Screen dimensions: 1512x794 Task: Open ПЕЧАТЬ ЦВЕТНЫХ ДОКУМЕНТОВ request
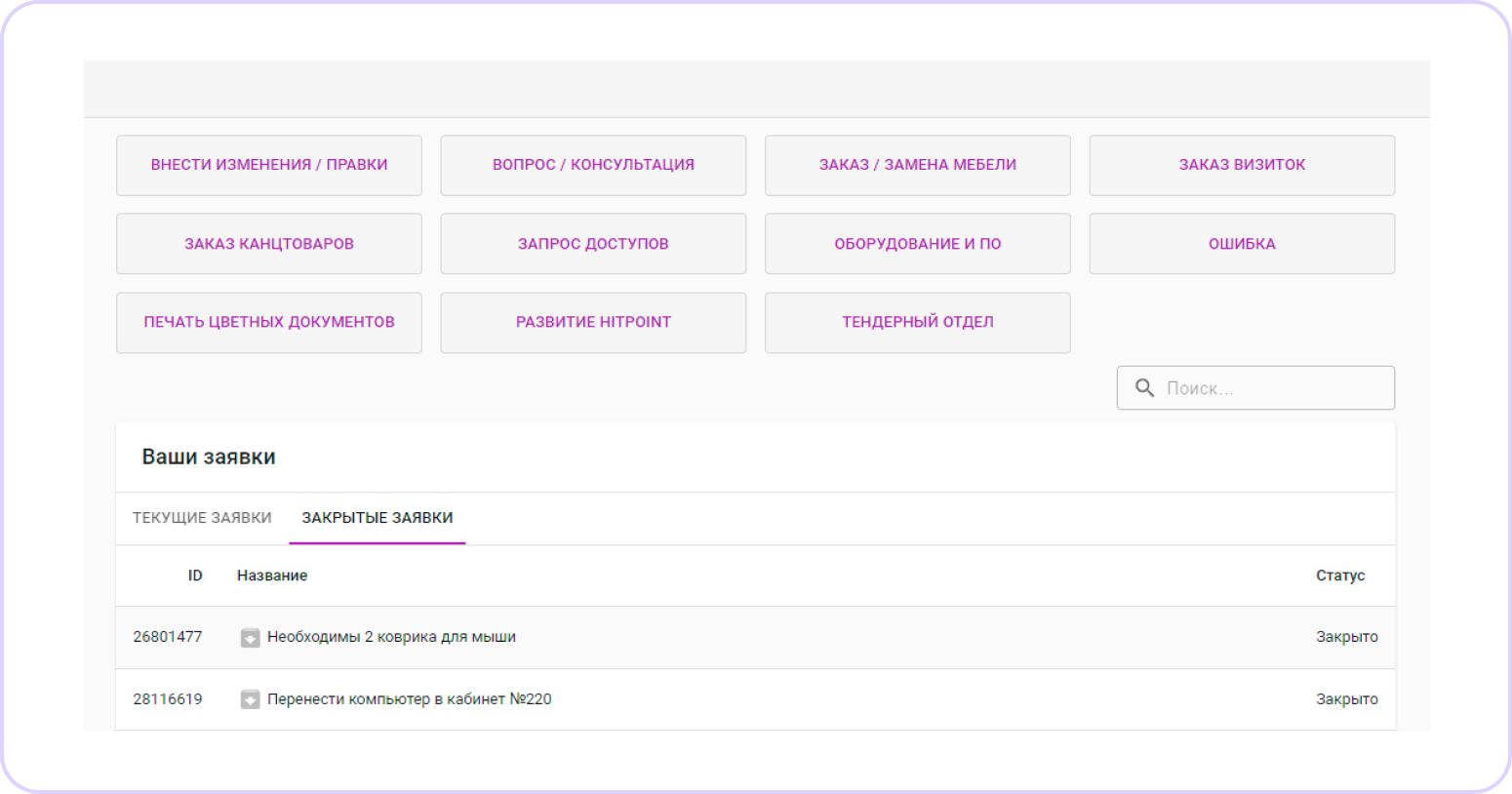click(269, 322)
